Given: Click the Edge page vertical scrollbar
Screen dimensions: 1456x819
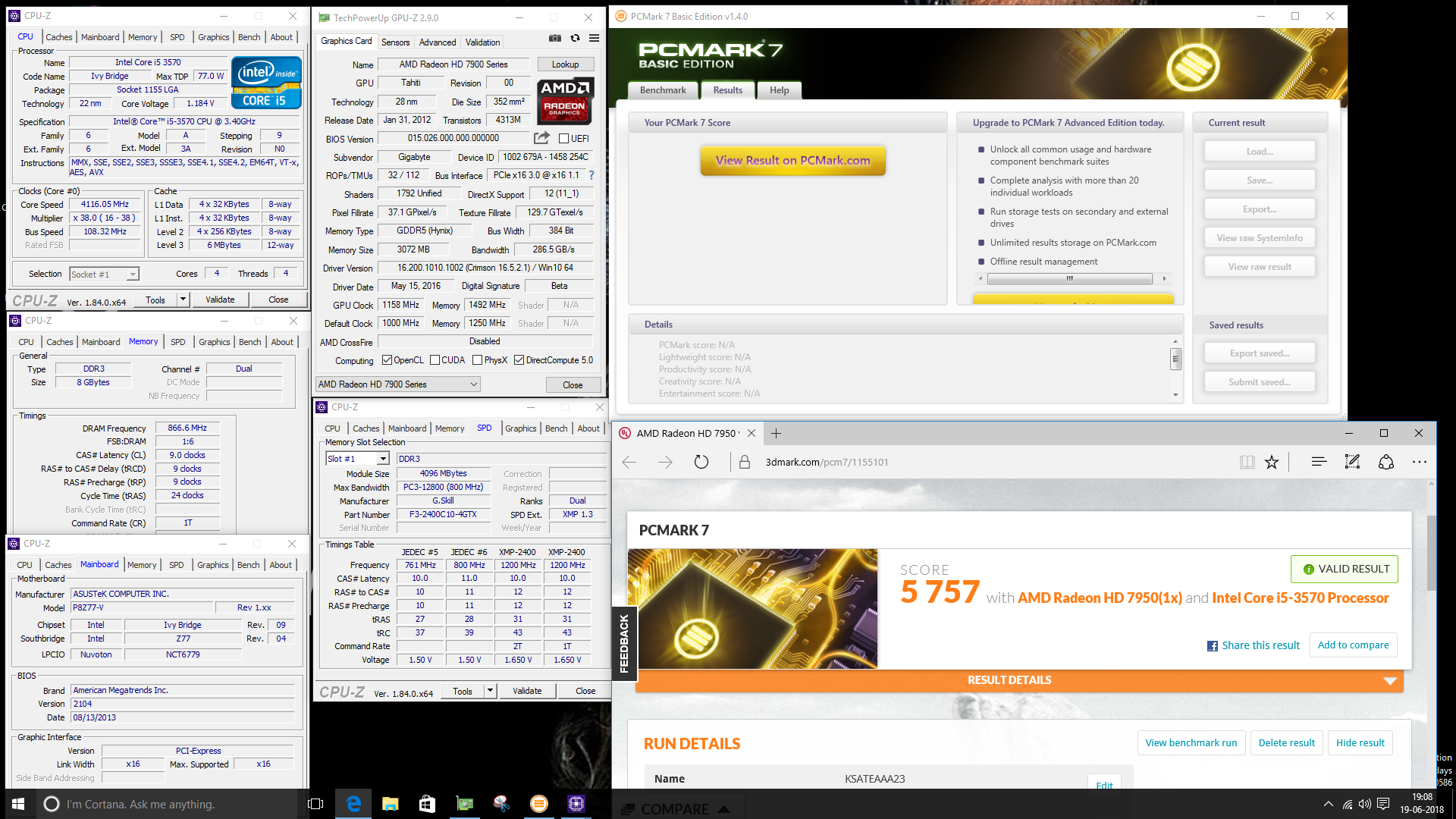Looking at the screenshot, I should (1431, 554).
